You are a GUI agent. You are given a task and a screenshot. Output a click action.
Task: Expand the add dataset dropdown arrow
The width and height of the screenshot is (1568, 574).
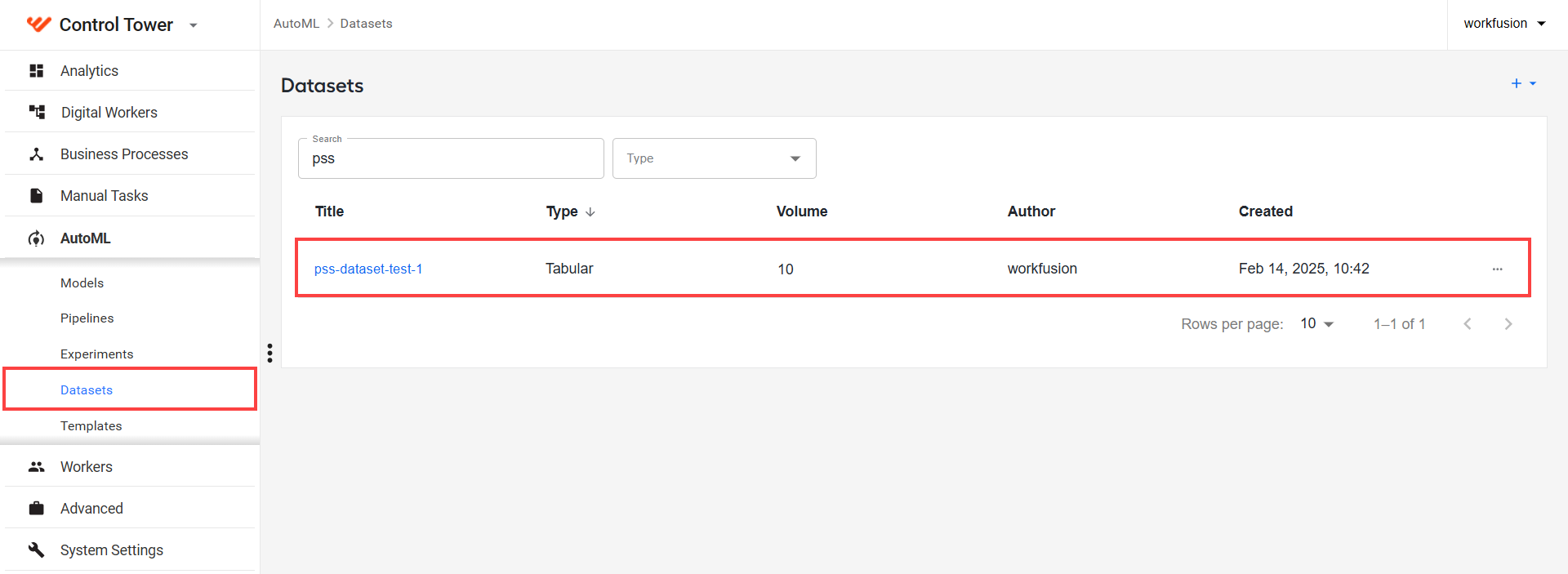[1533, 83]
